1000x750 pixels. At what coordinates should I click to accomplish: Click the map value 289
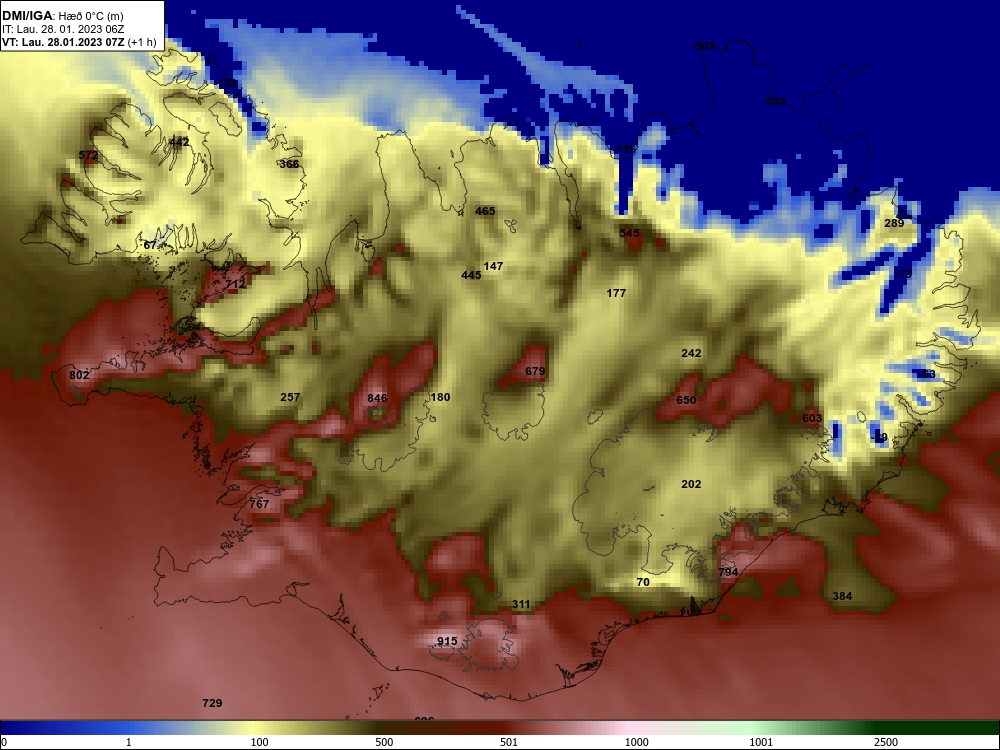[894, 223]
